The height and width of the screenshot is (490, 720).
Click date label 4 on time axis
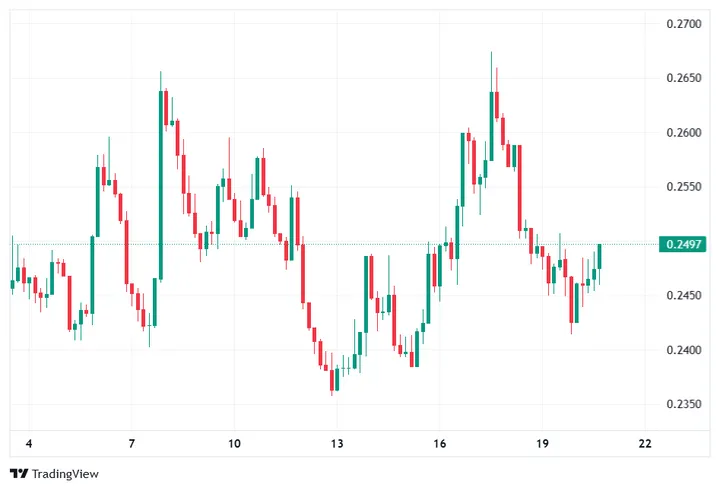tap(29, 443)
